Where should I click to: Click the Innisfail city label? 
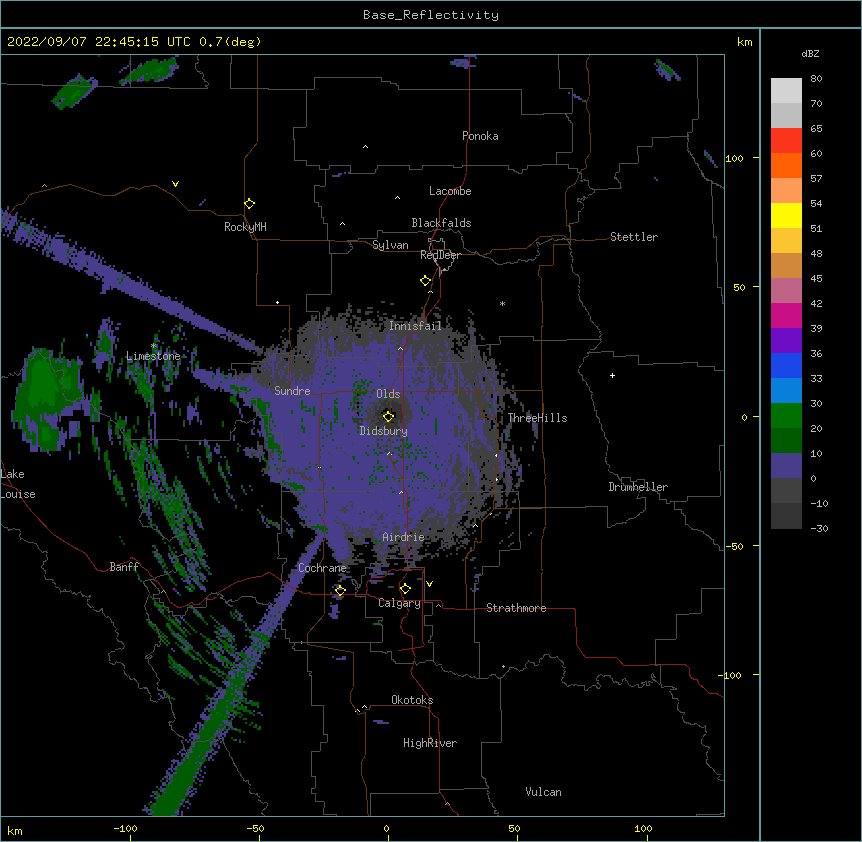coord(415,326)
